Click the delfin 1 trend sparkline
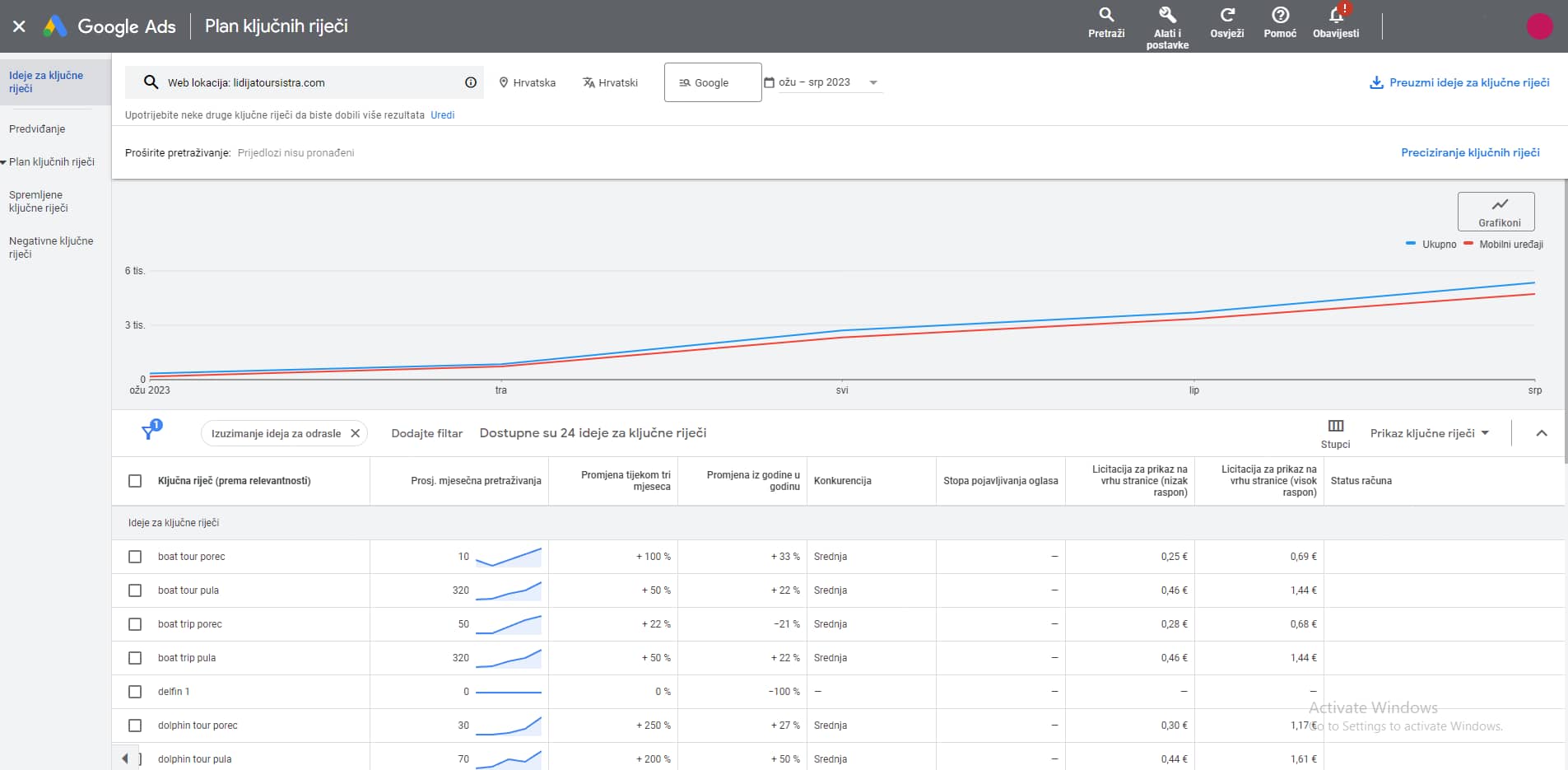 point(509,692)
